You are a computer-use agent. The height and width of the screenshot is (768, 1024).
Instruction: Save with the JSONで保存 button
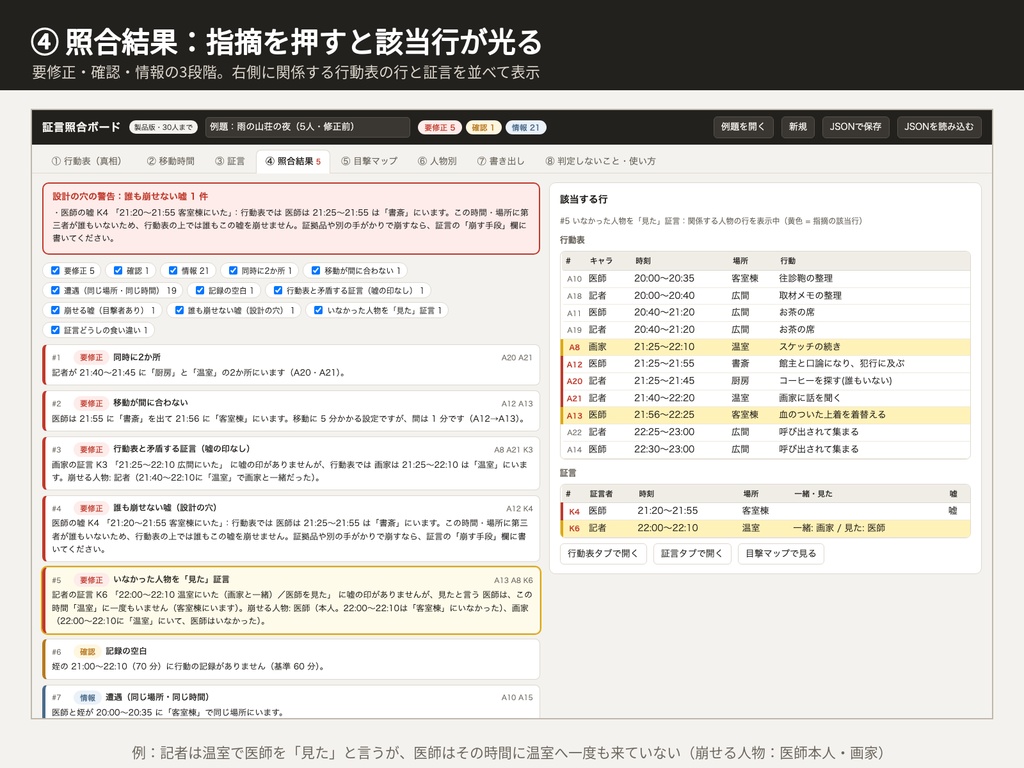click(x=856, y=127)
